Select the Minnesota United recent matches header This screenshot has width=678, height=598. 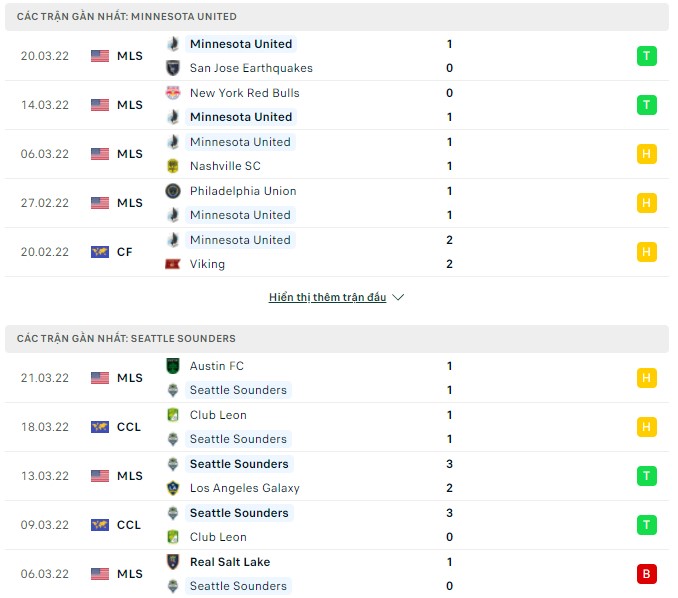pyautogui.click(x=127, y=17)
